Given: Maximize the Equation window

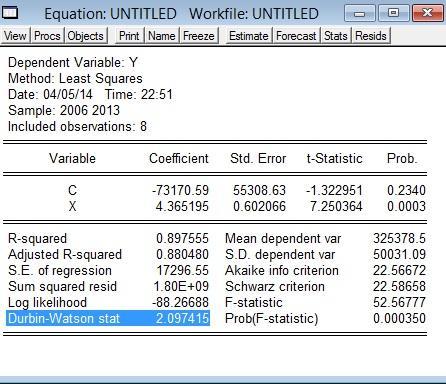Looking at the screenshot, I should click(394, 13).
